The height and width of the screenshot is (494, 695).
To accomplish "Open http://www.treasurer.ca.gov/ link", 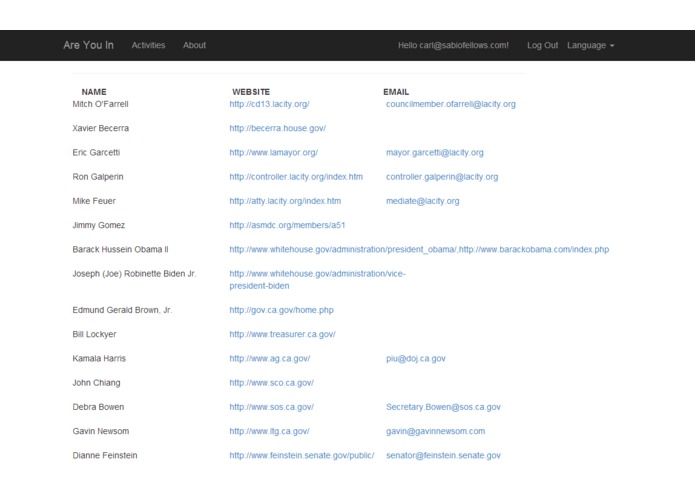I will (x=282, y=334).
